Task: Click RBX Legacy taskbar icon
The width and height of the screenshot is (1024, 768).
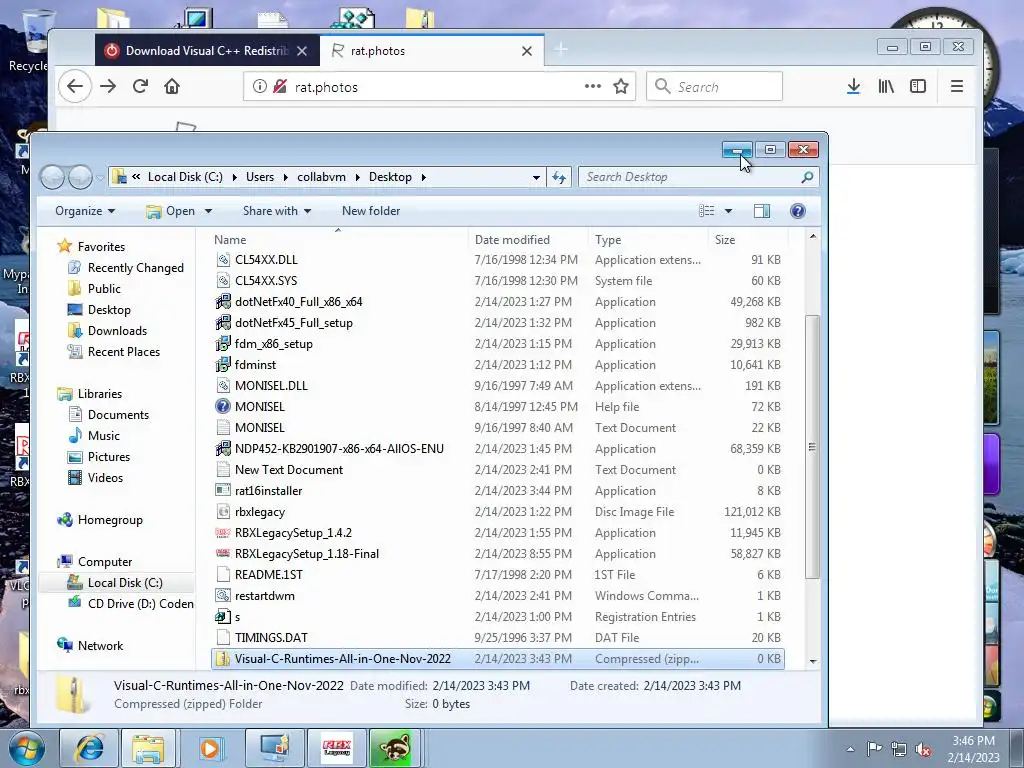Action: pos(336,748)
